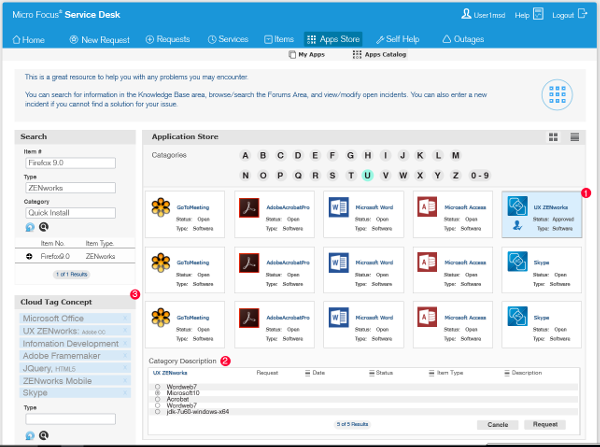Open the Services tab

pyautogui.click(x=228, y=39)
